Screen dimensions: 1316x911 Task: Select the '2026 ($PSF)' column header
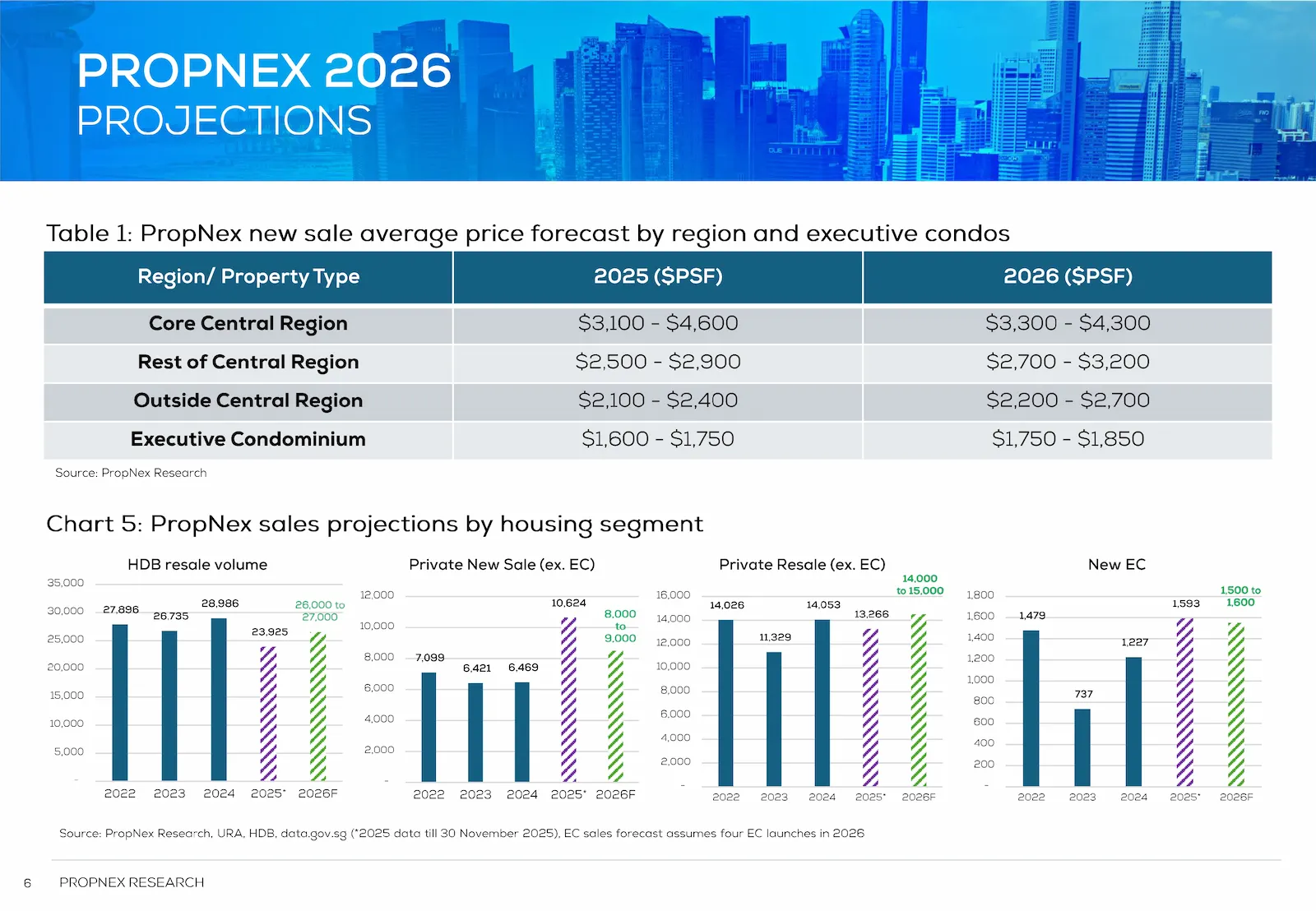(1068, 277)
